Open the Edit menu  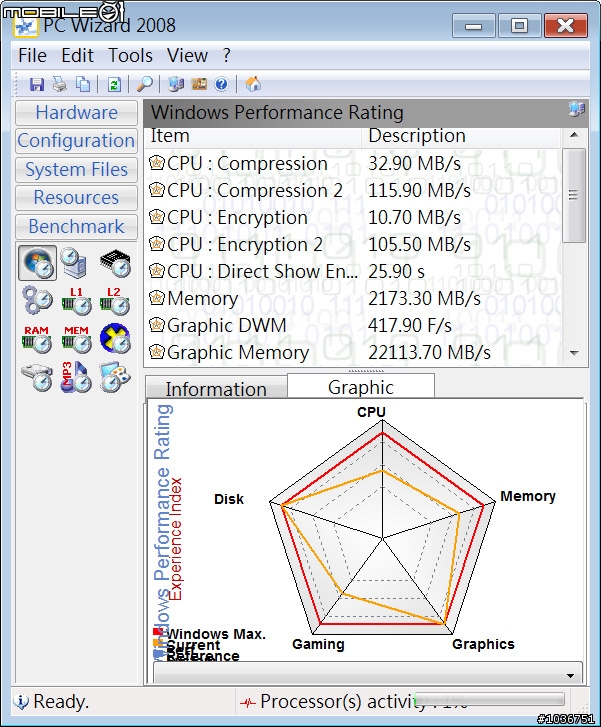77,56
